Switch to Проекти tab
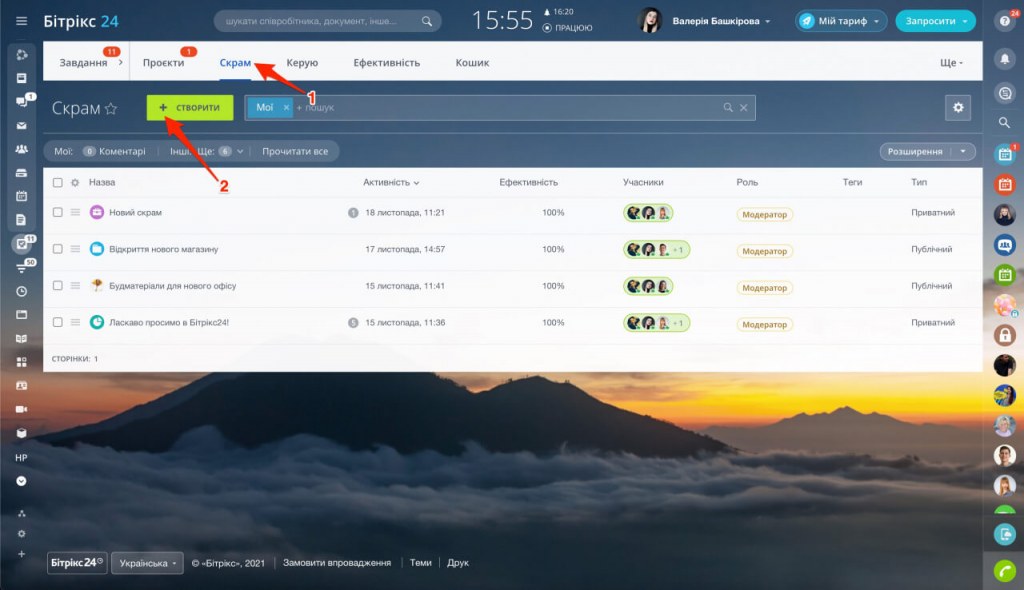This screenshot has height=590, width=1024. (163, 63)
